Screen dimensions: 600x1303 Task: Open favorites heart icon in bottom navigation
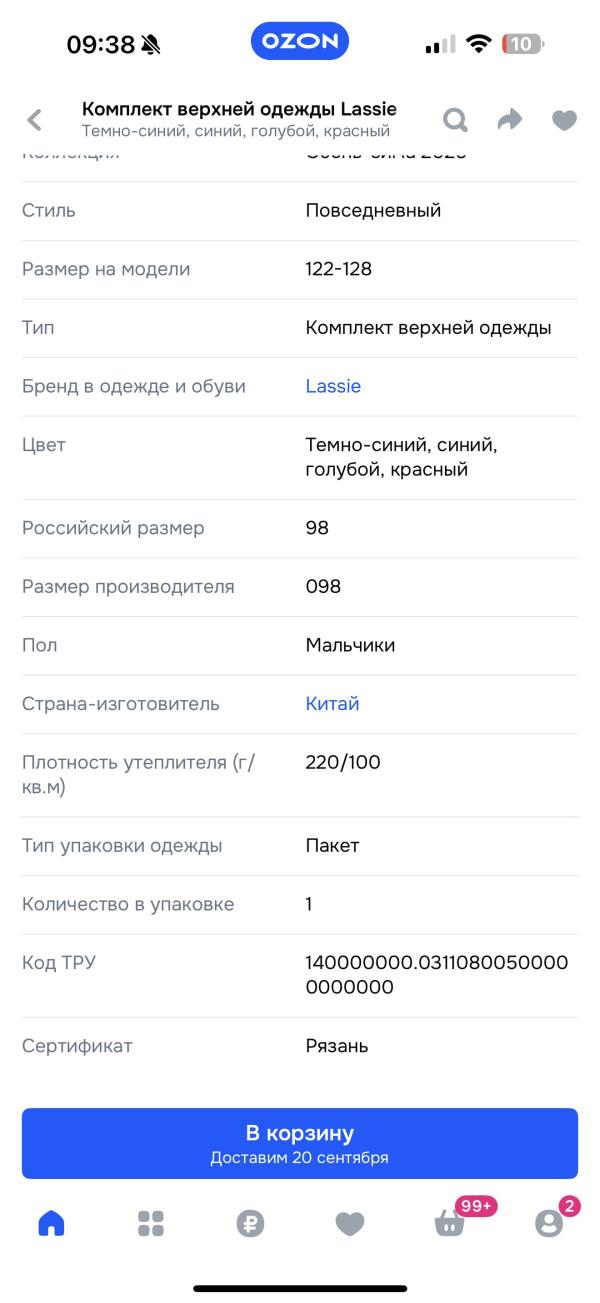click(x=350, y=1221)
